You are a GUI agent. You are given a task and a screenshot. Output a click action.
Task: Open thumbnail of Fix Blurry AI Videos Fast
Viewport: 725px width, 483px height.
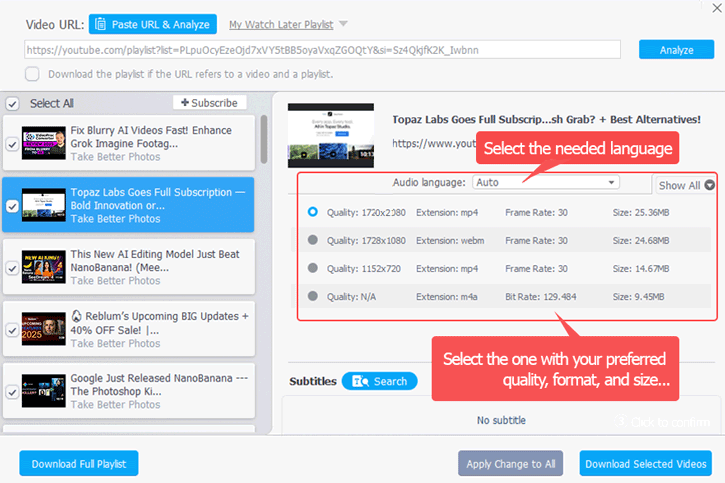pyautogui.click(x=43, y=143)
